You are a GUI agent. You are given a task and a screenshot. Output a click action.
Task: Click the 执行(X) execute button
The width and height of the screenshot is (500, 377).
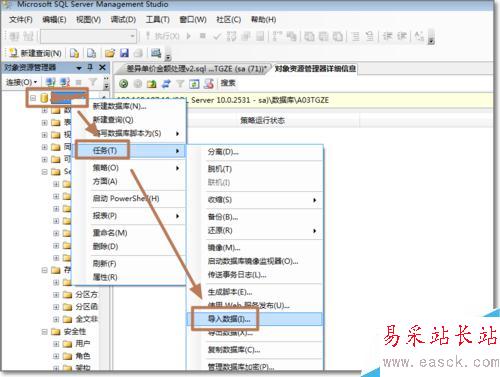click(163, 36)
